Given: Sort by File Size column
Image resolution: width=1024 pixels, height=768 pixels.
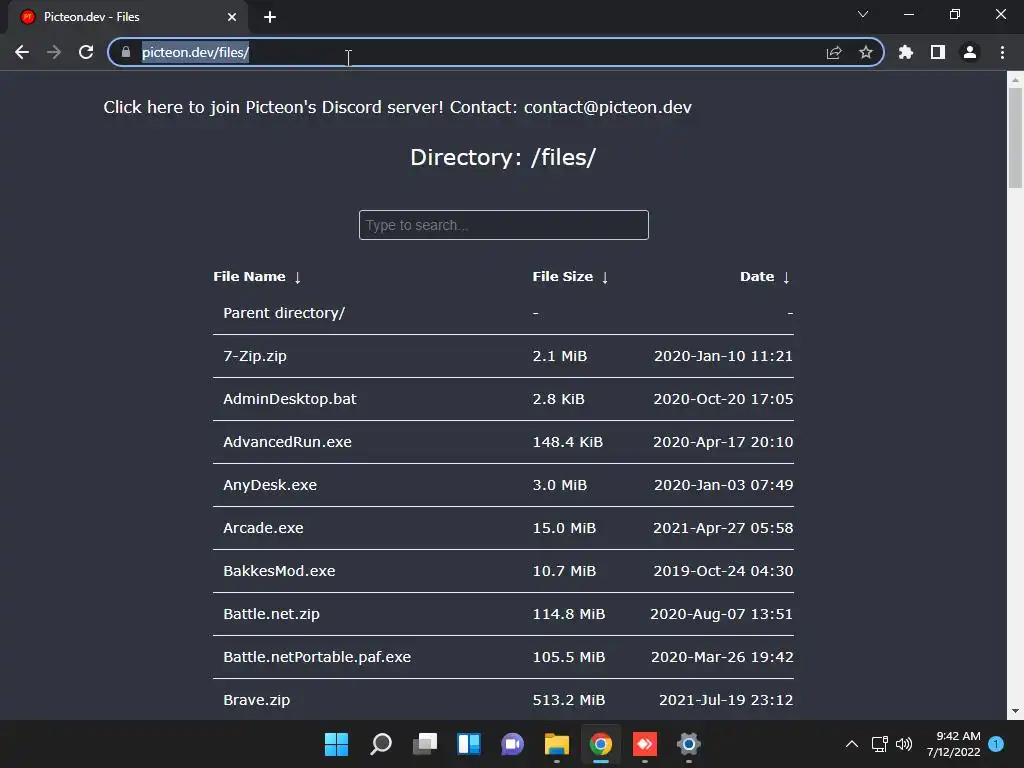Looking at the screenshot, I should [562, 277].
